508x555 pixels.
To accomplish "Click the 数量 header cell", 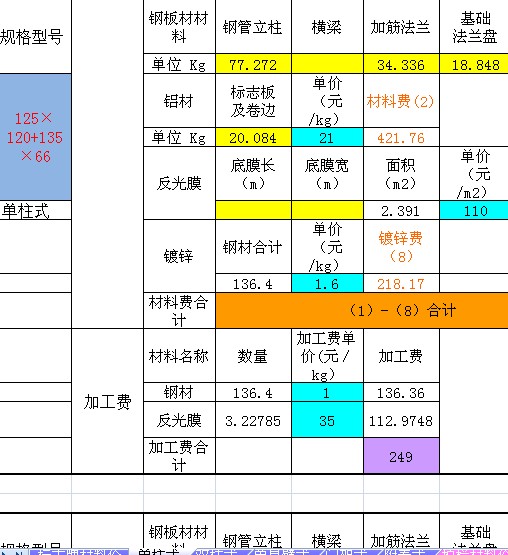I will click(x=253, y=356).
